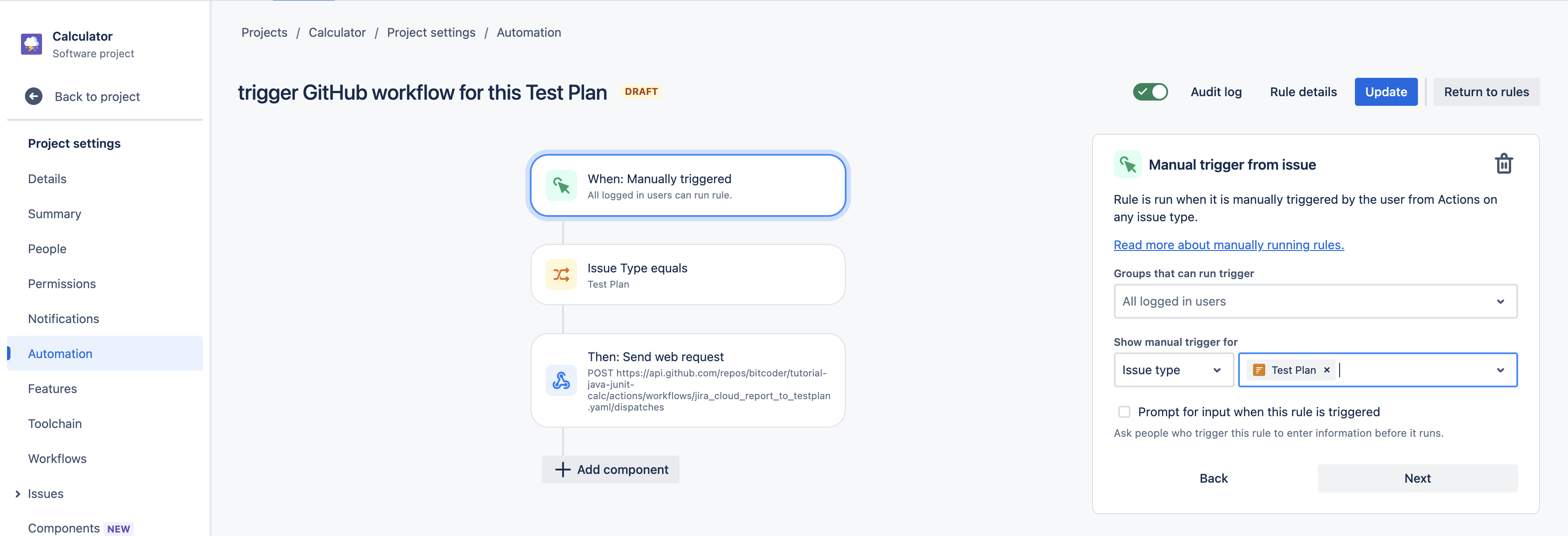This screenshot has width=1568, height=536.
Task: Click the Calculator project avatar icon
Action: 31,45
